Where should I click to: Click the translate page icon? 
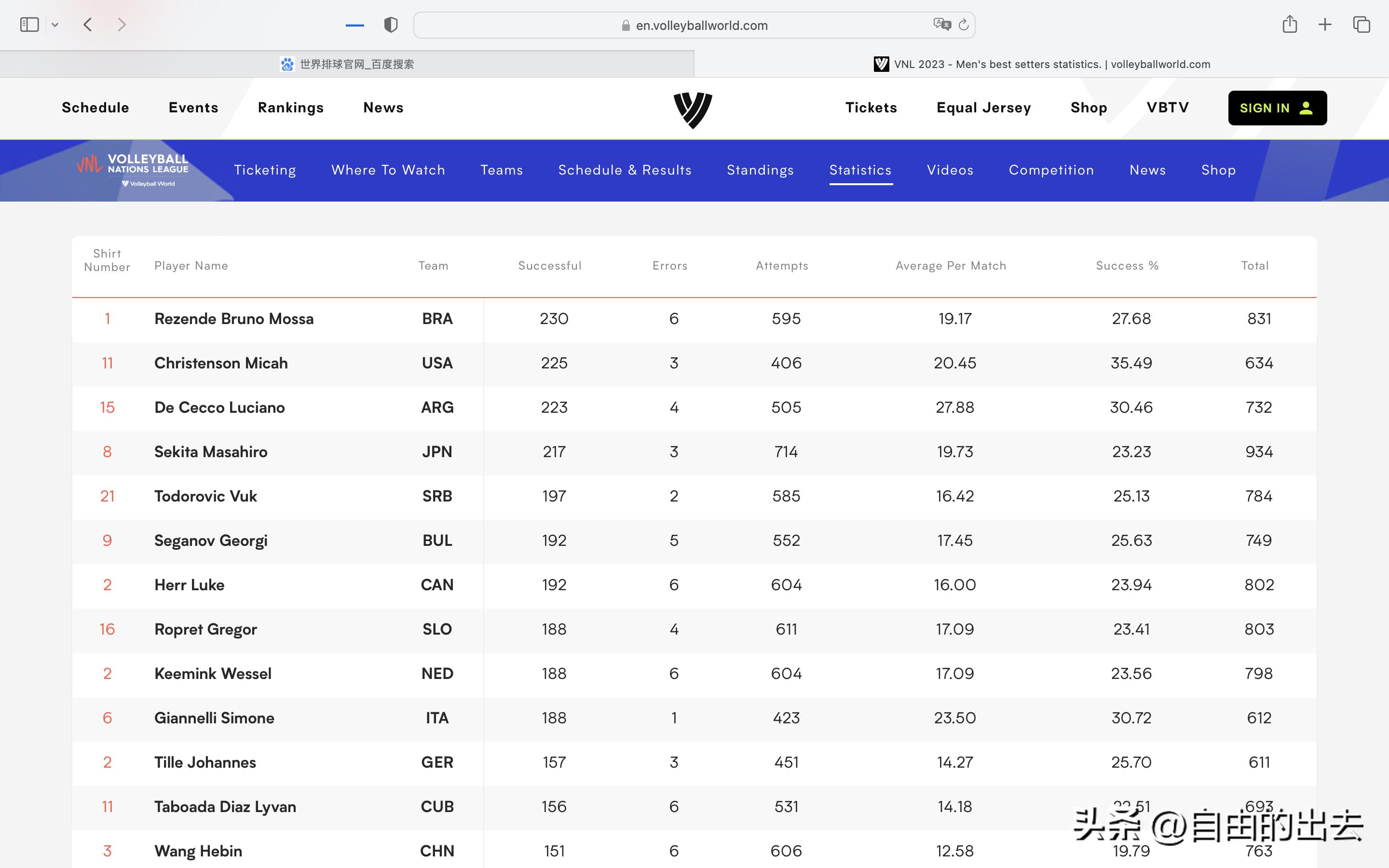(941, 25)
